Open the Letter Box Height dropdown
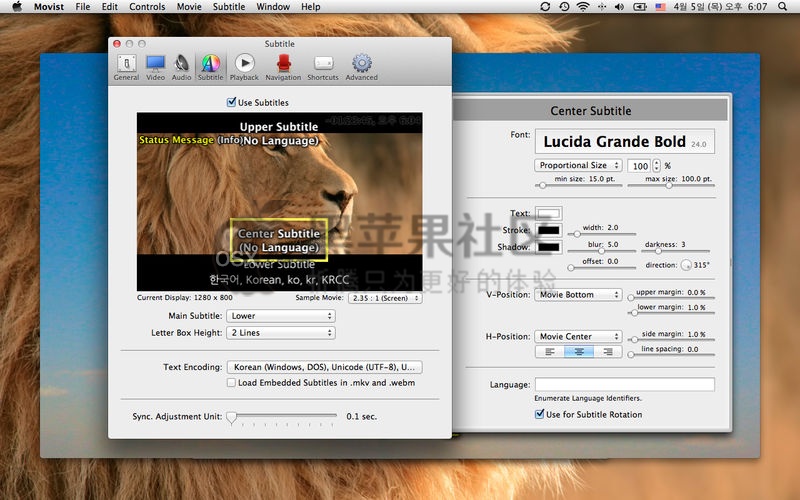The image size is (800, 500). click(x=281, y=333)
